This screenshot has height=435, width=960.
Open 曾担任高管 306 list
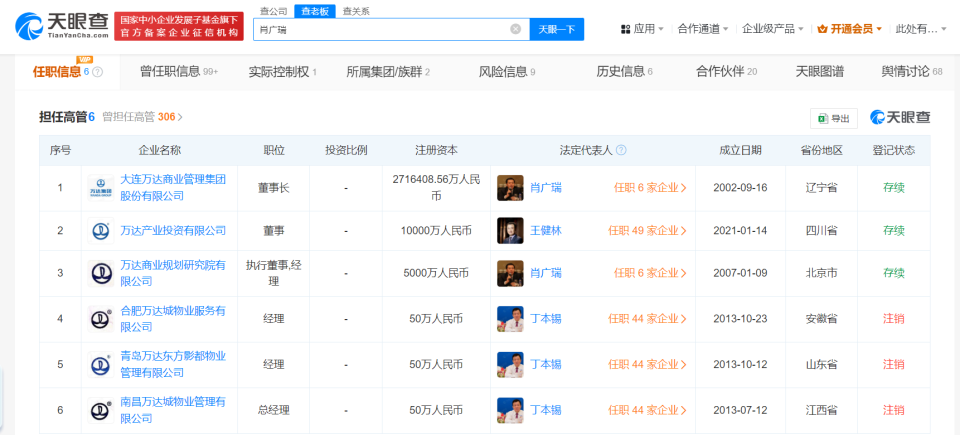coord(143,116)
